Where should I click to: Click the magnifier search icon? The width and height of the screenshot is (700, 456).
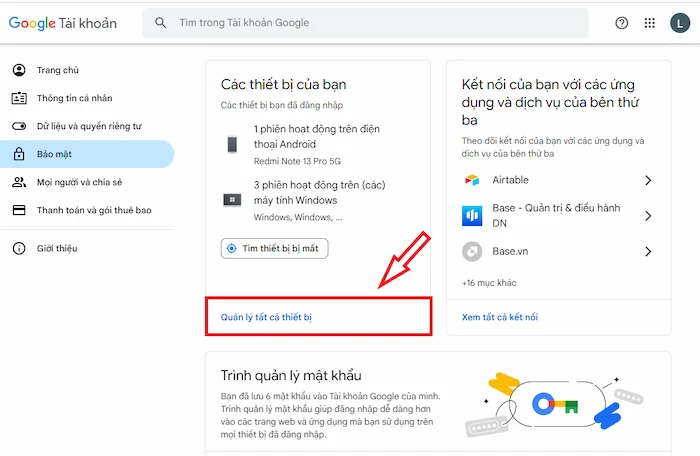[x=160, y=23]
